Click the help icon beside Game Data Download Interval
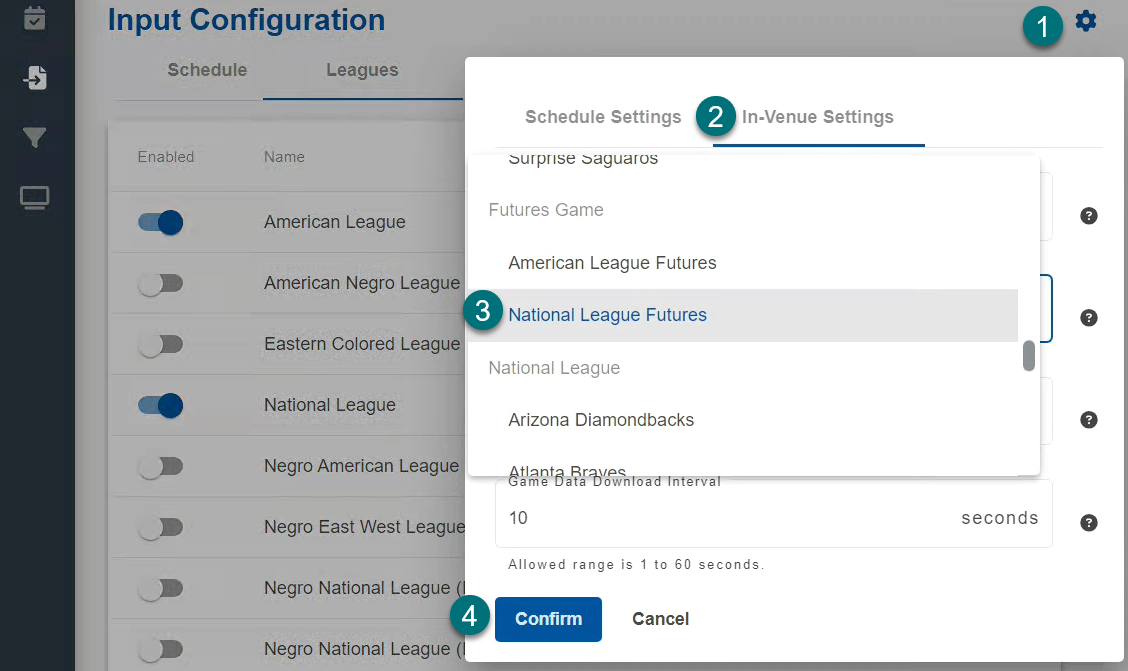 pos(1089,522)
